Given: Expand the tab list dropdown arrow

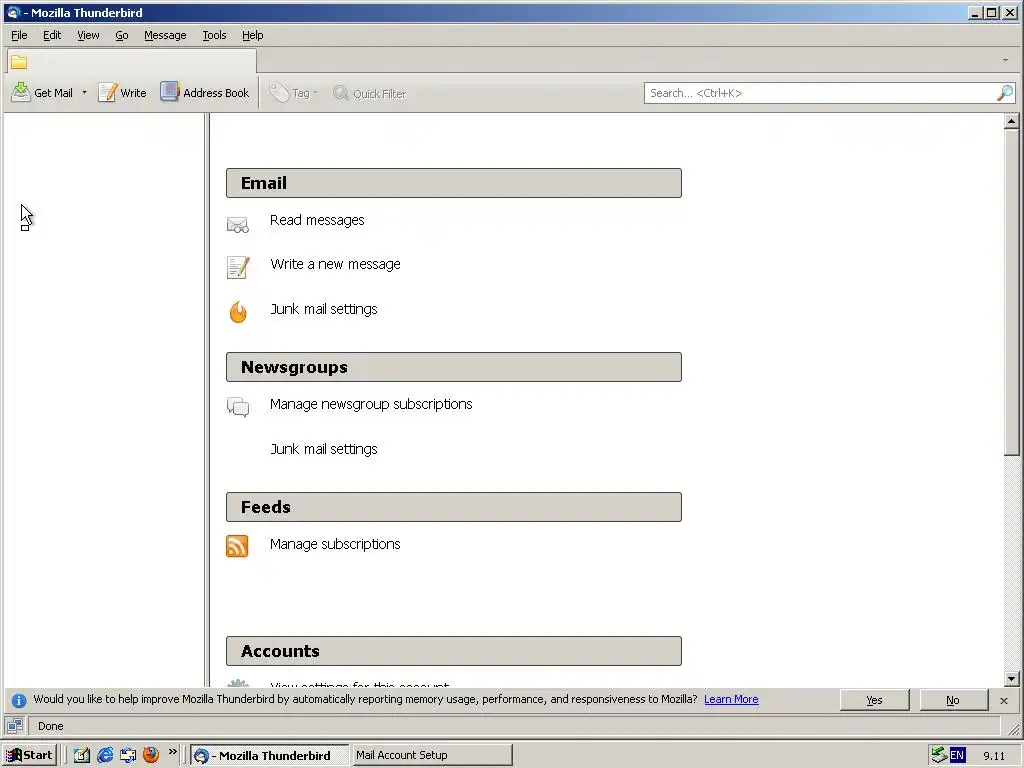Looking at the screenshot, I should coord(1005,60).
